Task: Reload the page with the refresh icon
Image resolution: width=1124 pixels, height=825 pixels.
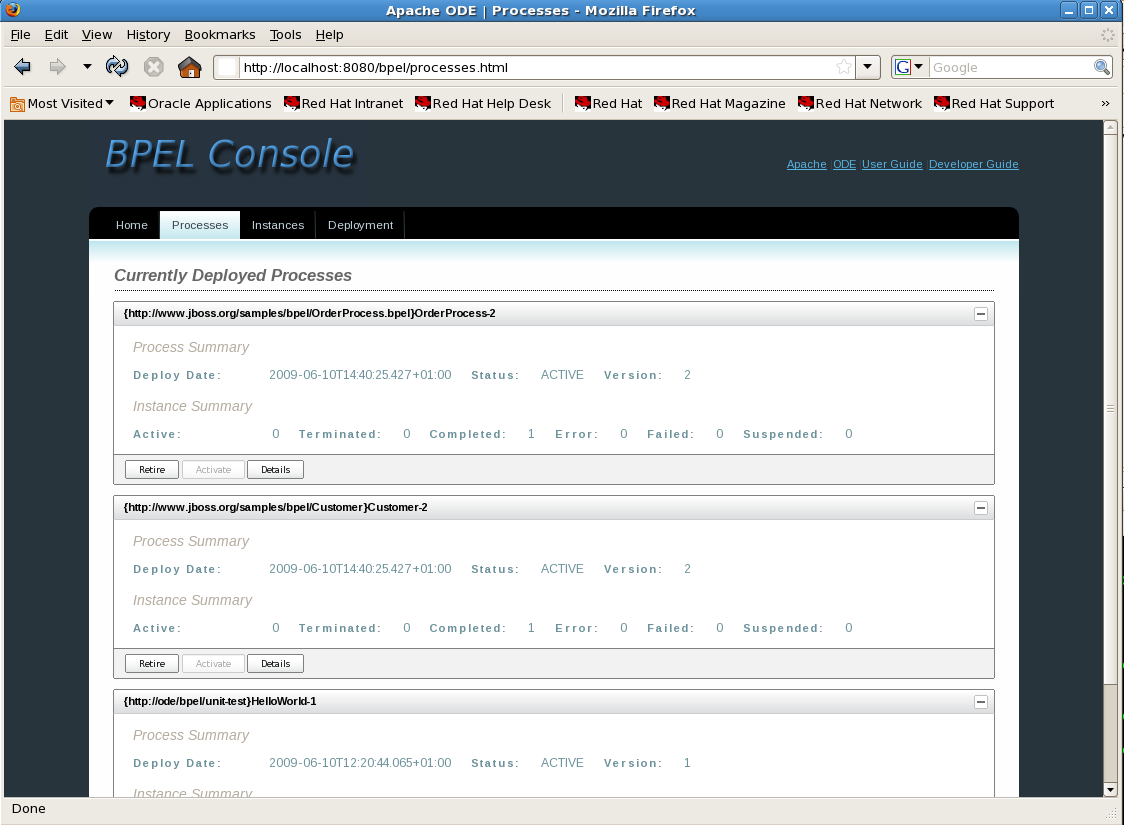Action: (117, 67)
